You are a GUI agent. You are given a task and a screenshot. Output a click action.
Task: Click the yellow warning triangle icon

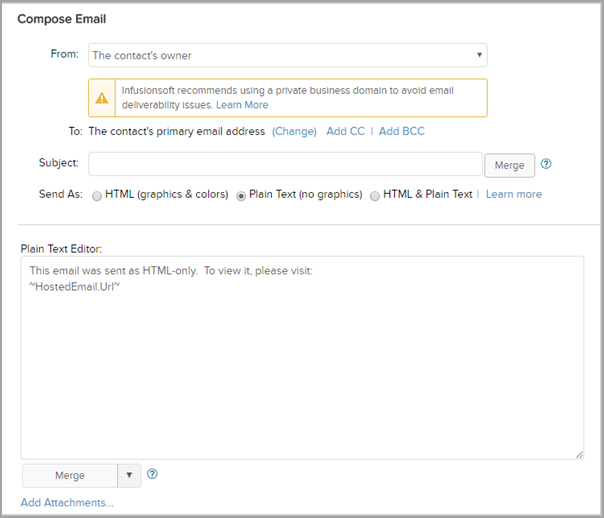[x=102, y=98]
